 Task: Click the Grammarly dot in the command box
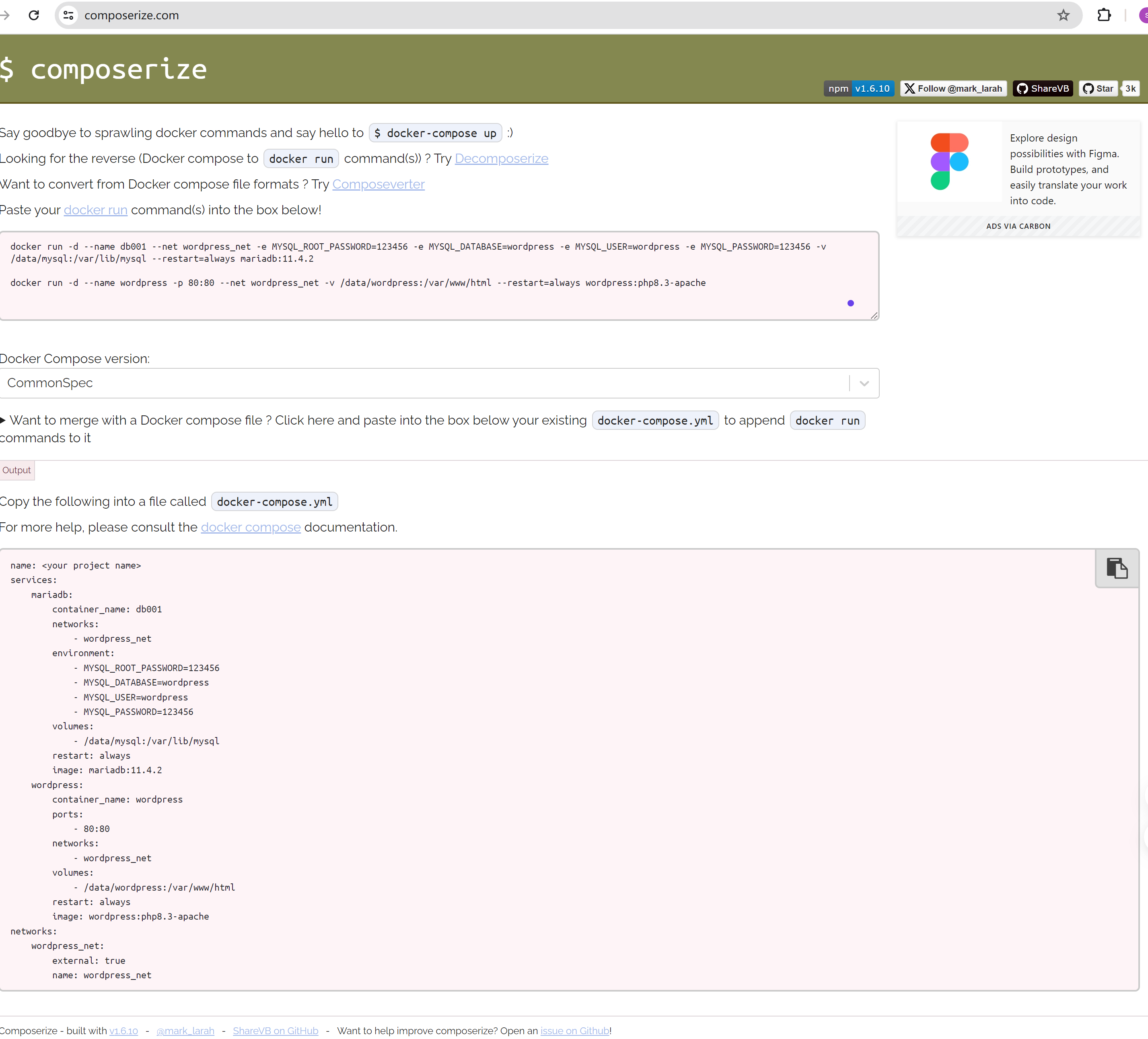point(850,303)
